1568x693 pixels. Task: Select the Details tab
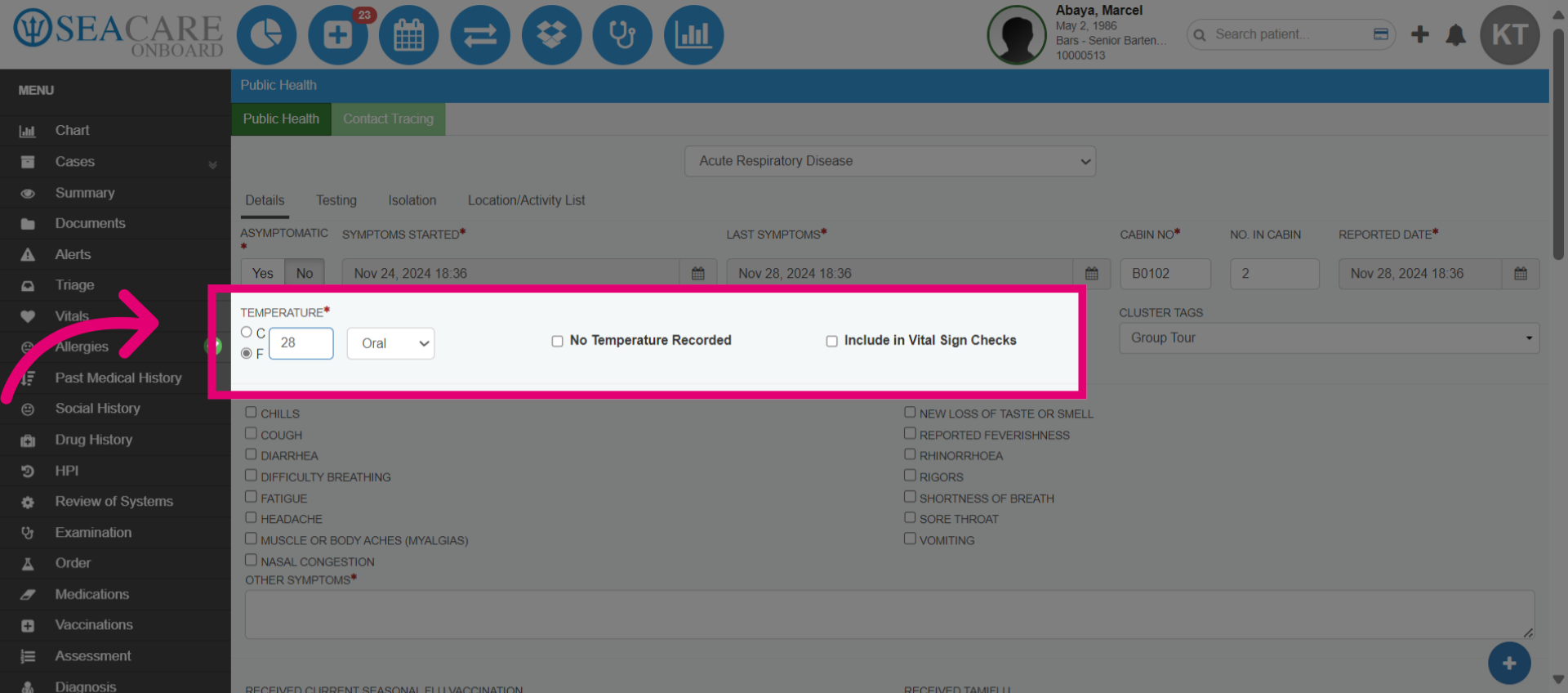(x=265, y=200)
